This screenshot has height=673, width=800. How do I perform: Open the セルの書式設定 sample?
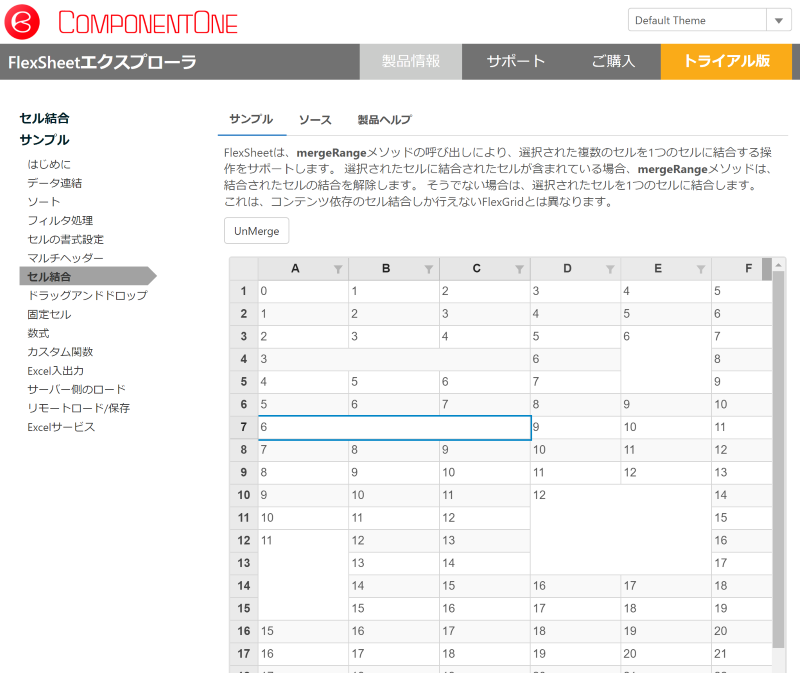[66, 239]
